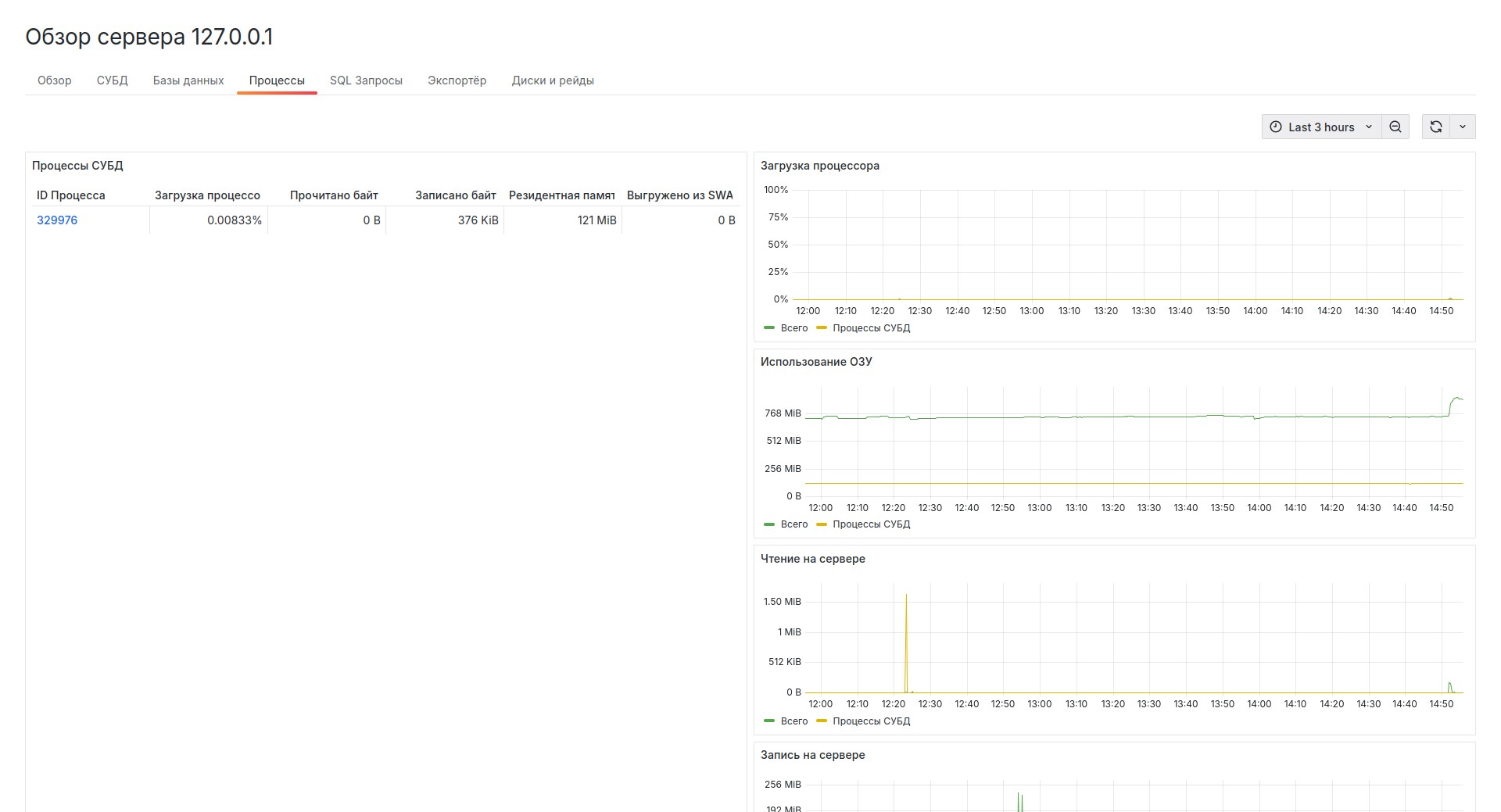Toggle Всего series in Загрузка процессора legend
The height and width of the screenshot is (812, 1501).
(793, 328)
